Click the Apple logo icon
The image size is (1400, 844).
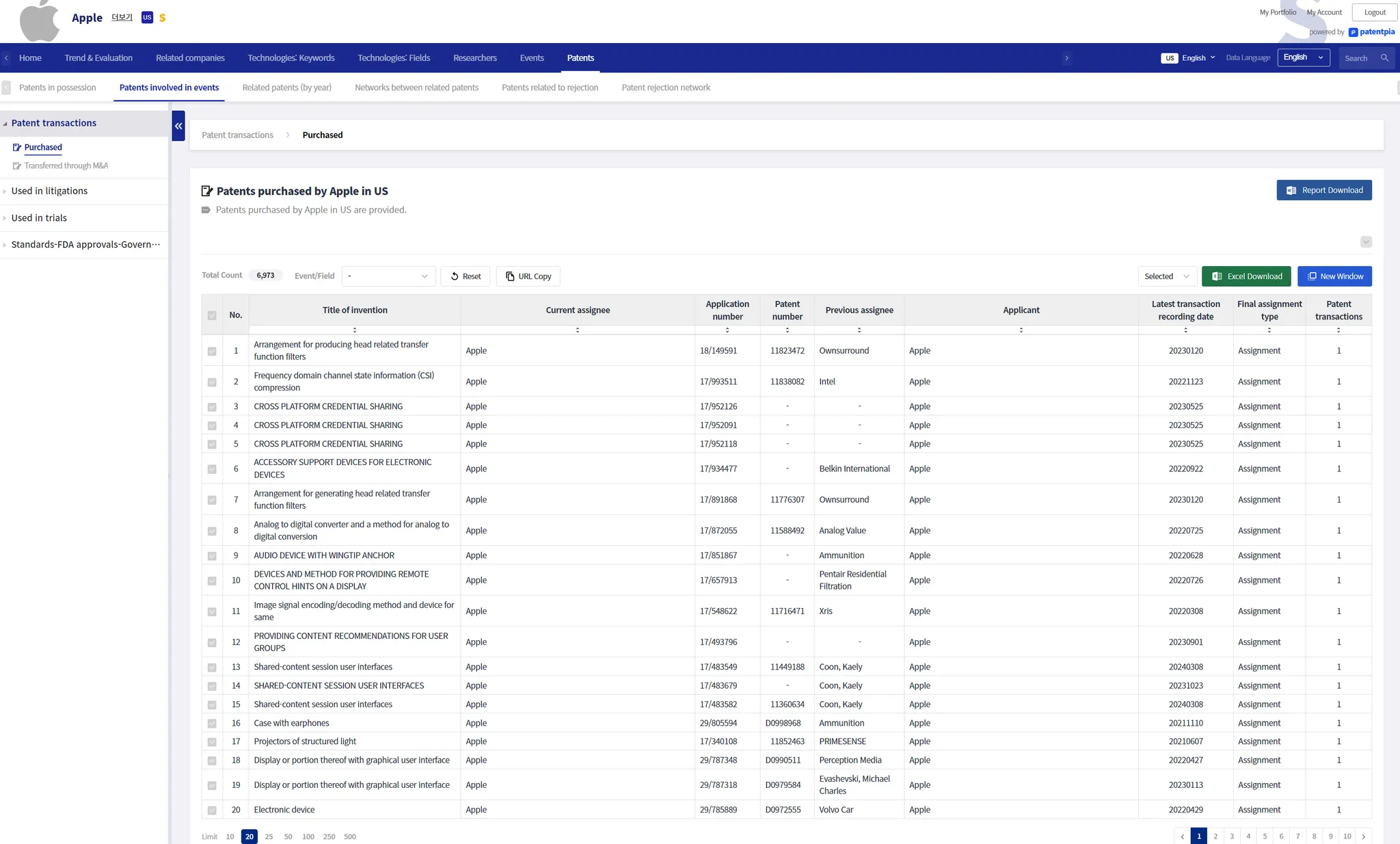click(x=39, y=21)
